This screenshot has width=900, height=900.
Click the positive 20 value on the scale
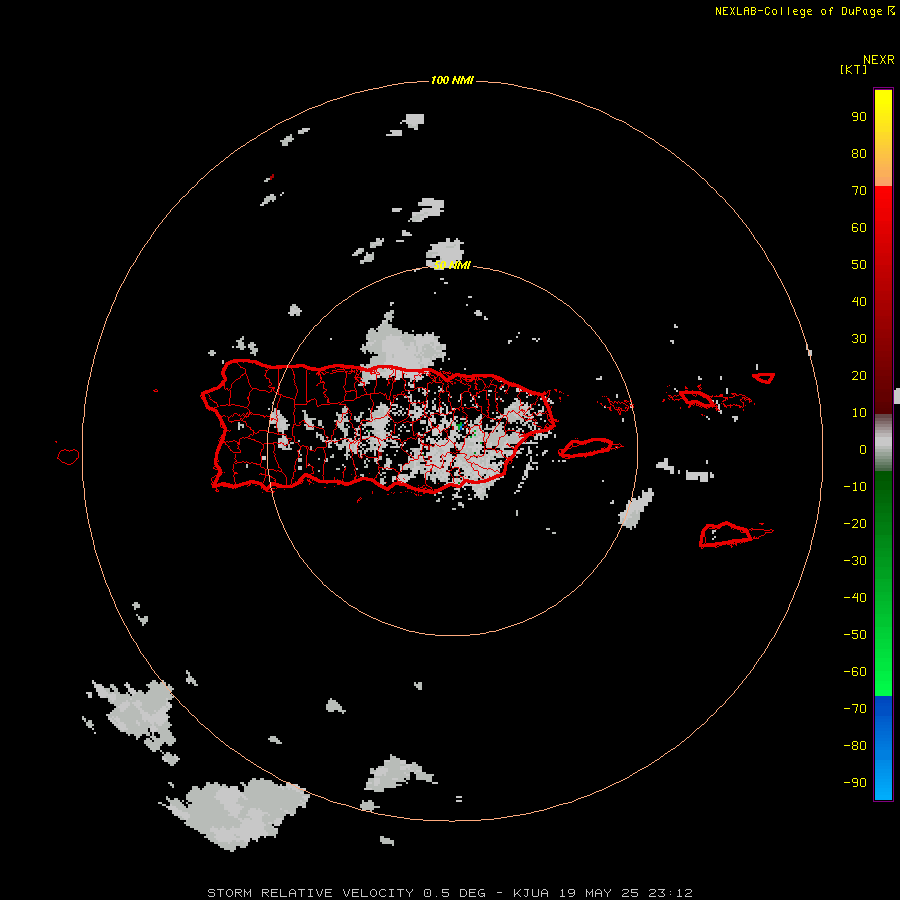coord(859,375)
